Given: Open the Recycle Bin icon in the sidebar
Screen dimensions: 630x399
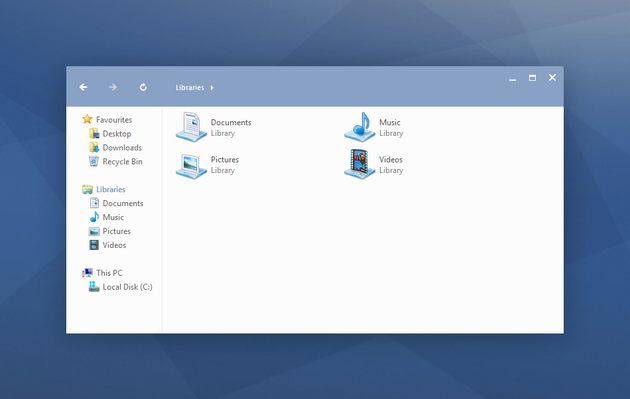Looking at the screenshot, I should click(x=94, y=162).
